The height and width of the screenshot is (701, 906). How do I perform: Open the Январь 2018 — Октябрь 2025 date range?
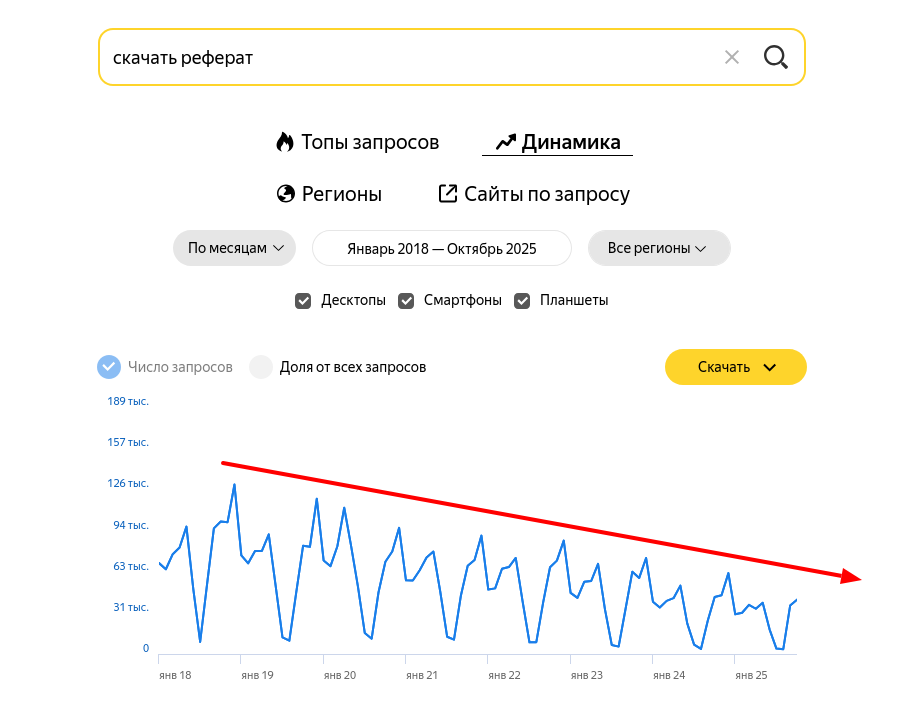pos(441,248)
